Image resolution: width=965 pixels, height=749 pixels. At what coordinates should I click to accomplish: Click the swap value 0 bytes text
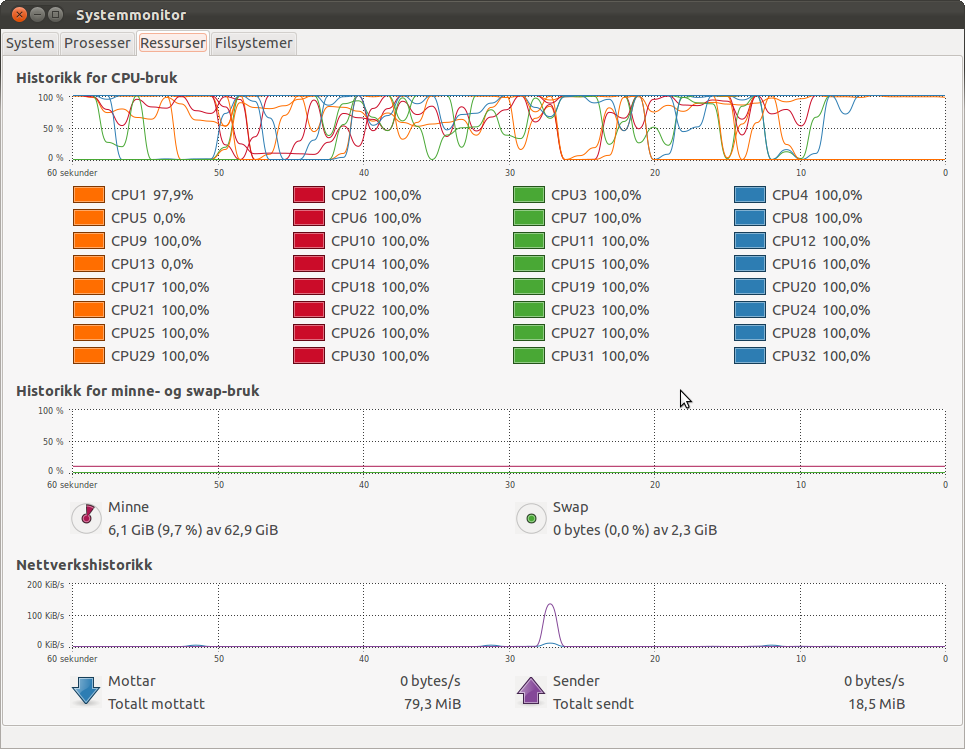635,530
